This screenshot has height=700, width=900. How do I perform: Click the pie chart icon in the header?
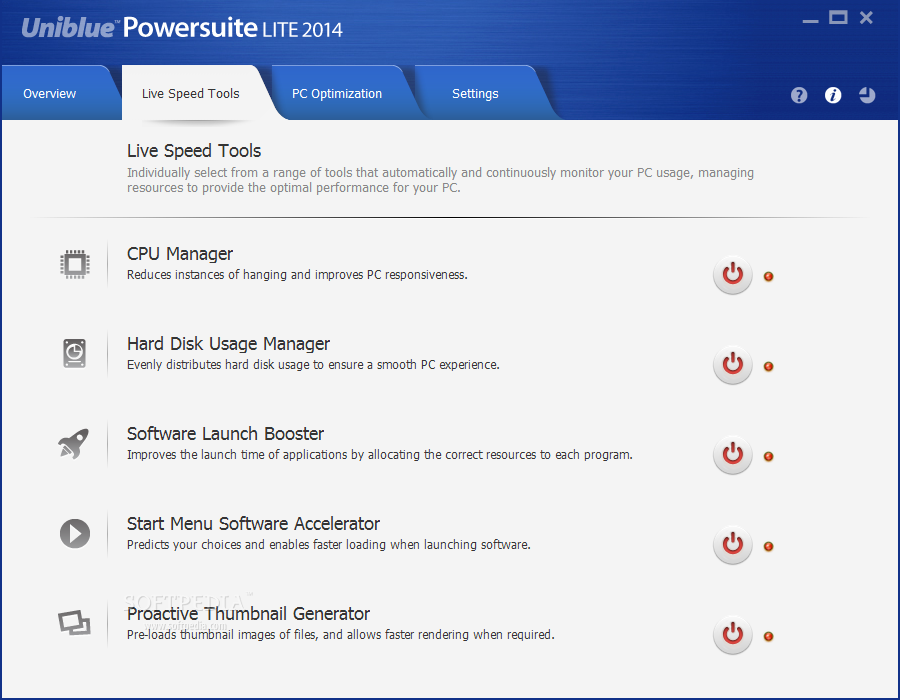tap(867, 95)
